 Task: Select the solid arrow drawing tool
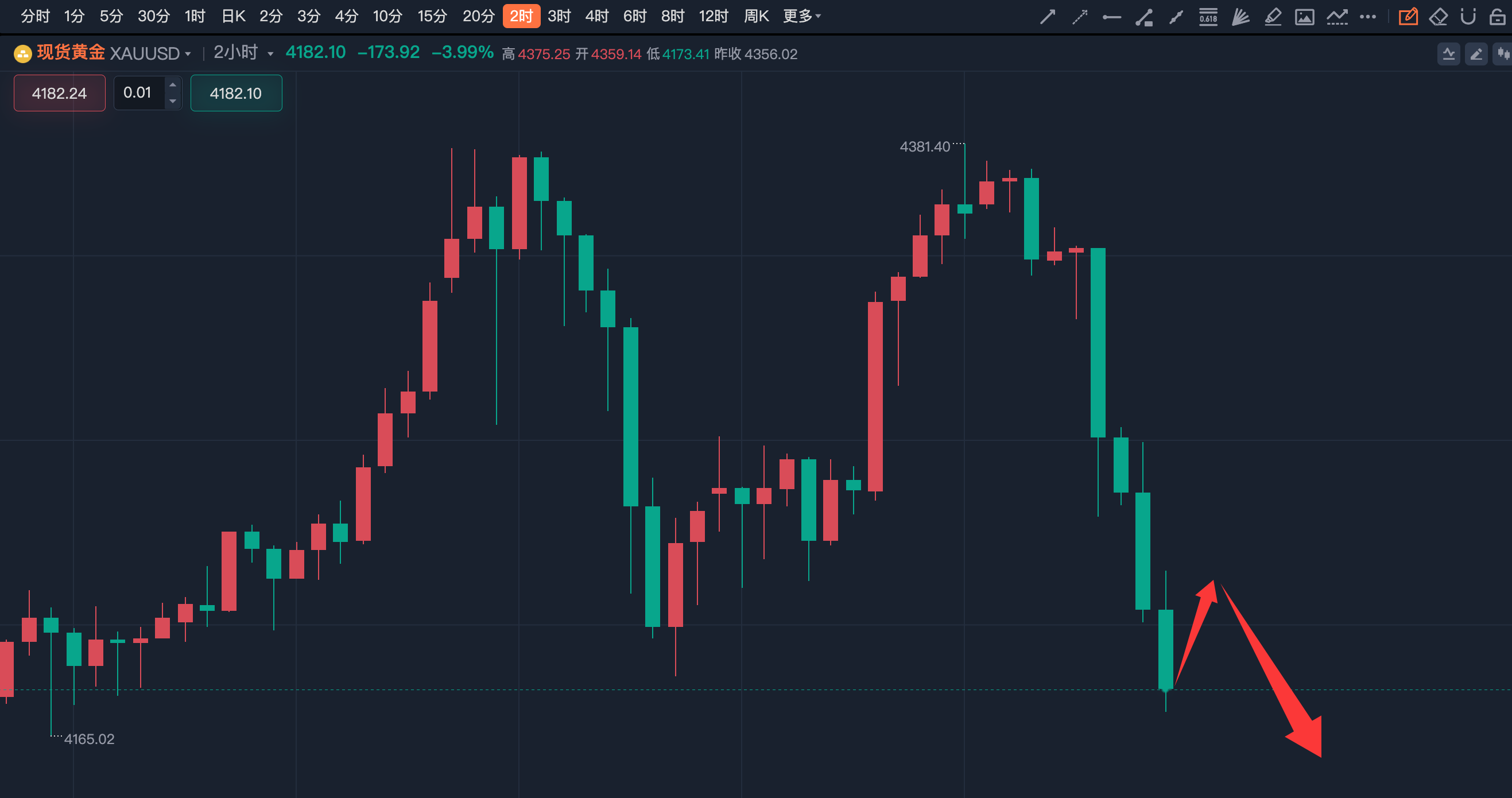coord(1048,17)
